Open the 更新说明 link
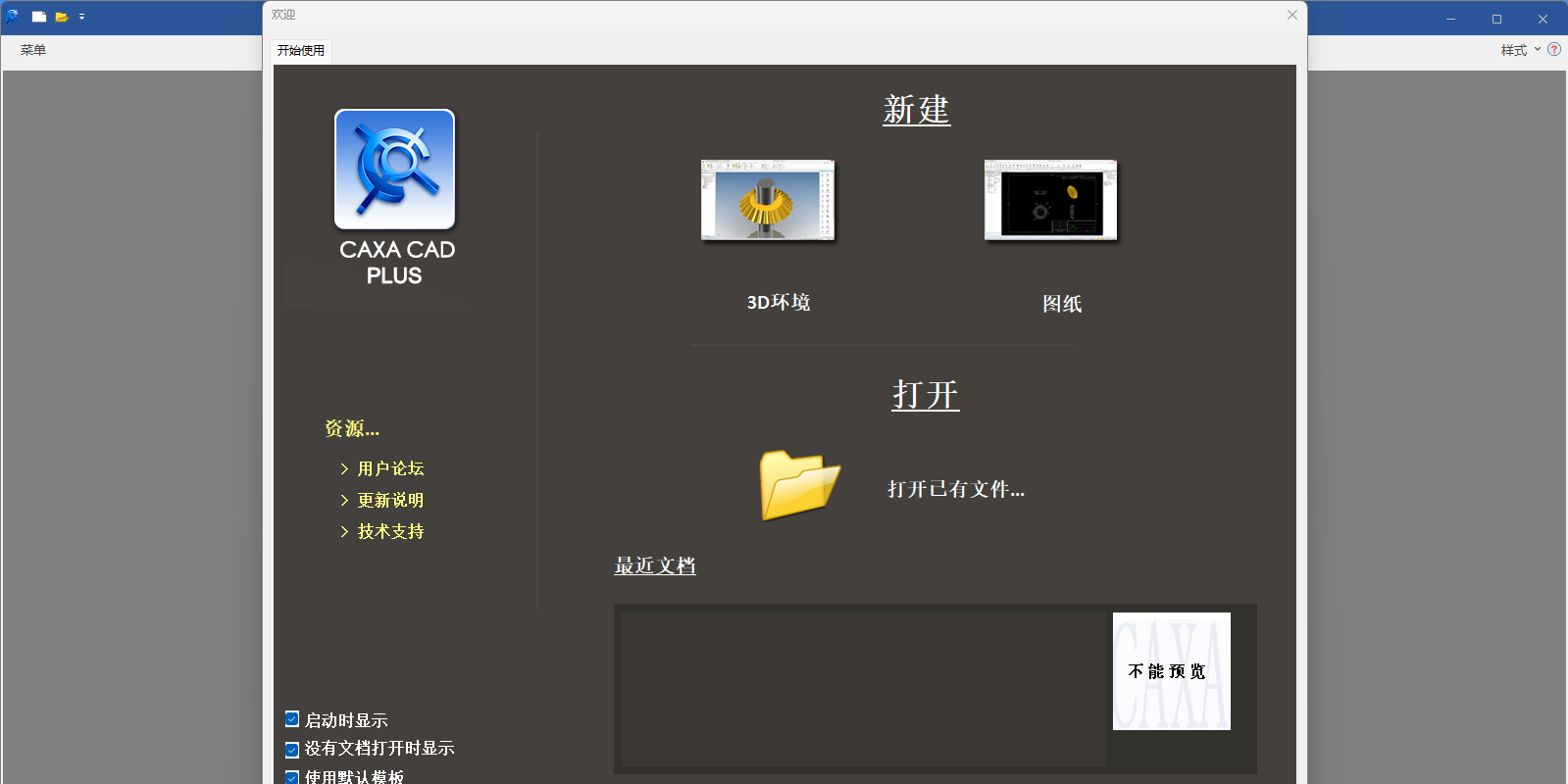 pyautogui.click(x=390, y=501)
